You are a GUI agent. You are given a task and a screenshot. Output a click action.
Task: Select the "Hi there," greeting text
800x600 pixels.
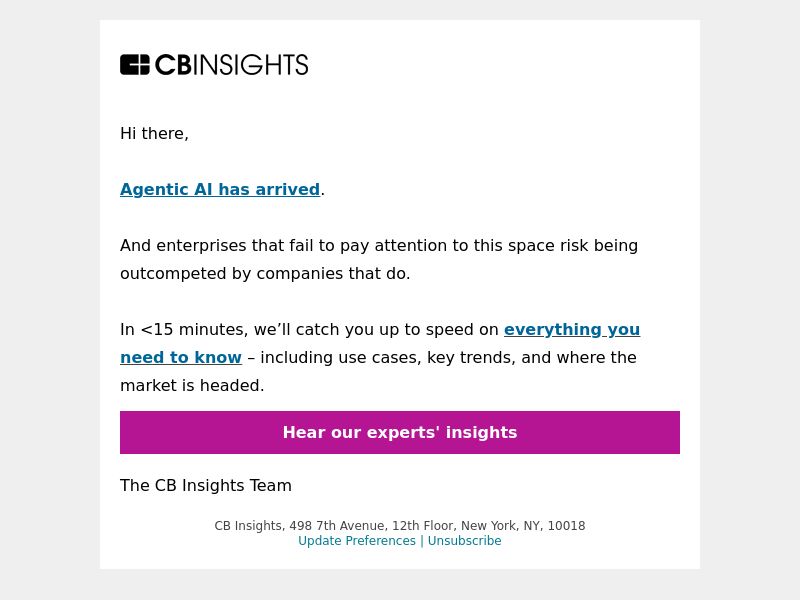click(x=154, y=134)
